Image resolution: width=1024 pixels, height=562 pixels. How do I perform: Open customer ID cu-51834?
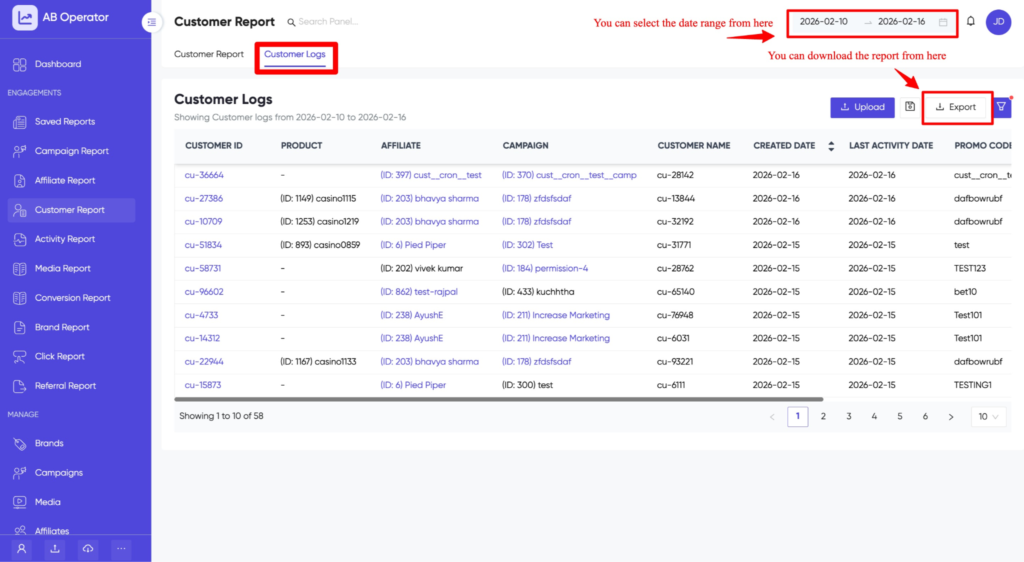[203, 245]
